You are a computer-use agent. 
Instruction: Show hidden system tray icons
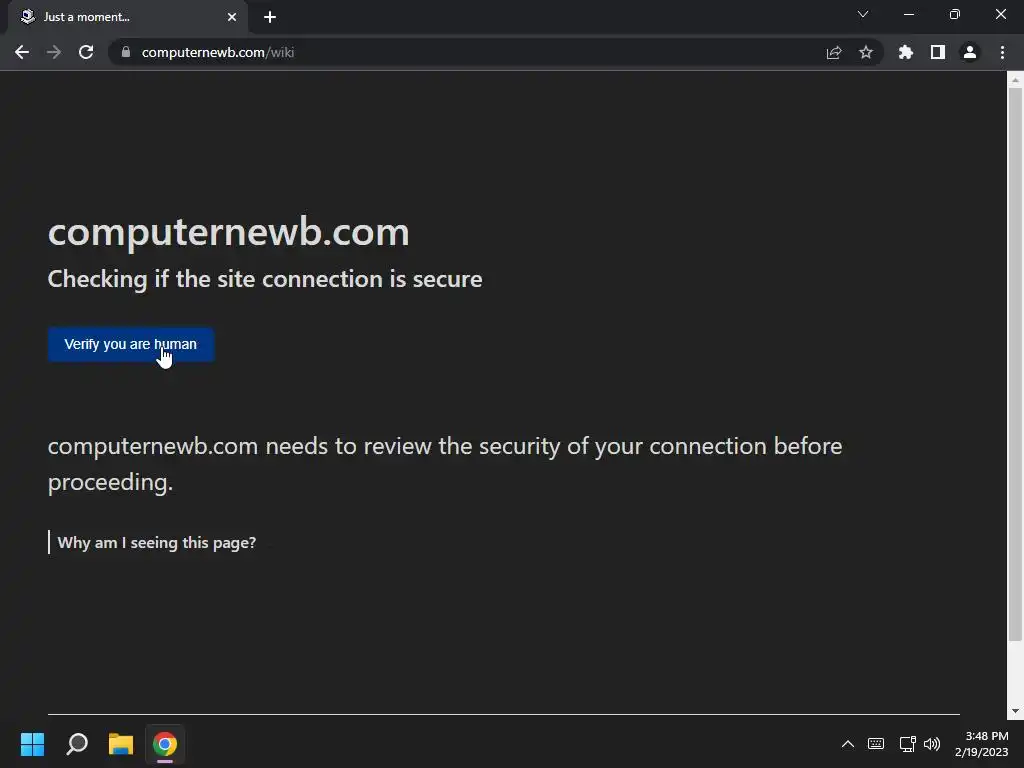[x=848, y=744]
